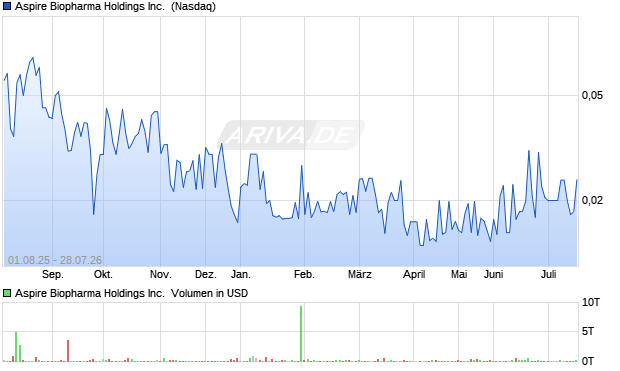
Task: Click the 0T volume axis label
Action: [x=588, y=361]
